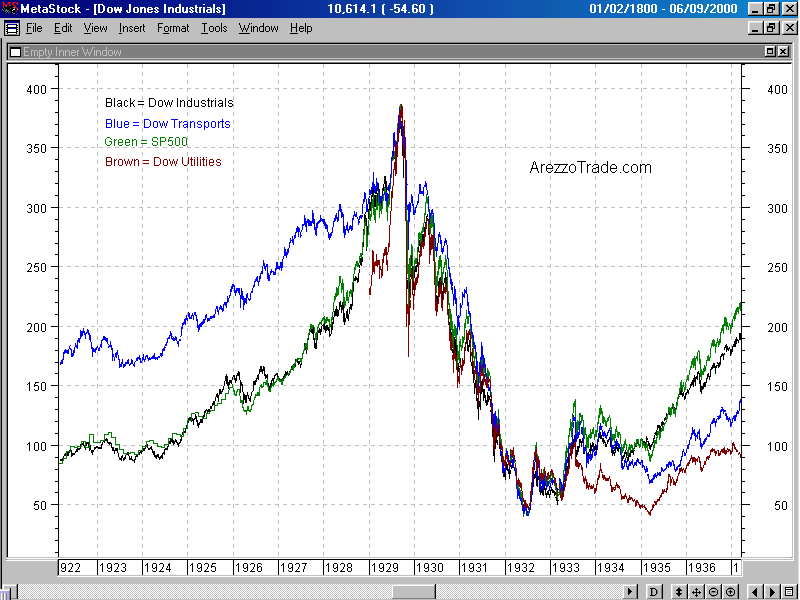
Task: Click the ArezzoTrade.com text on chart
Action: (590, 168)
